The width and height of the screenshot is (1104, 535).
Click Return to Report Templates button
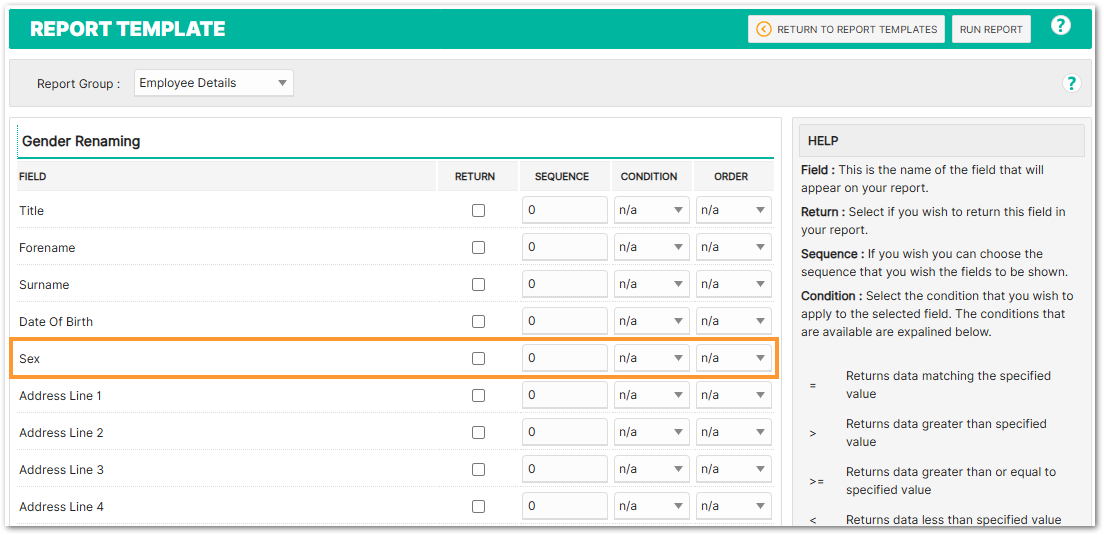[846, 29]
